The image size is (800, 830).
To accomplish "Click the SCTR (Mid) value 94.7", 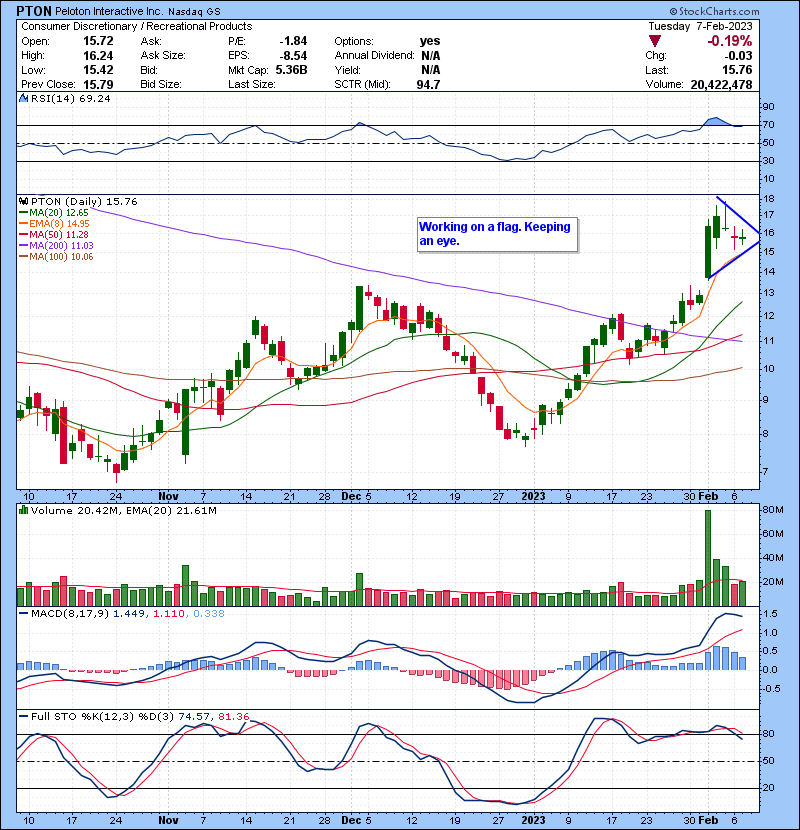I will click(x=428, y=84).
